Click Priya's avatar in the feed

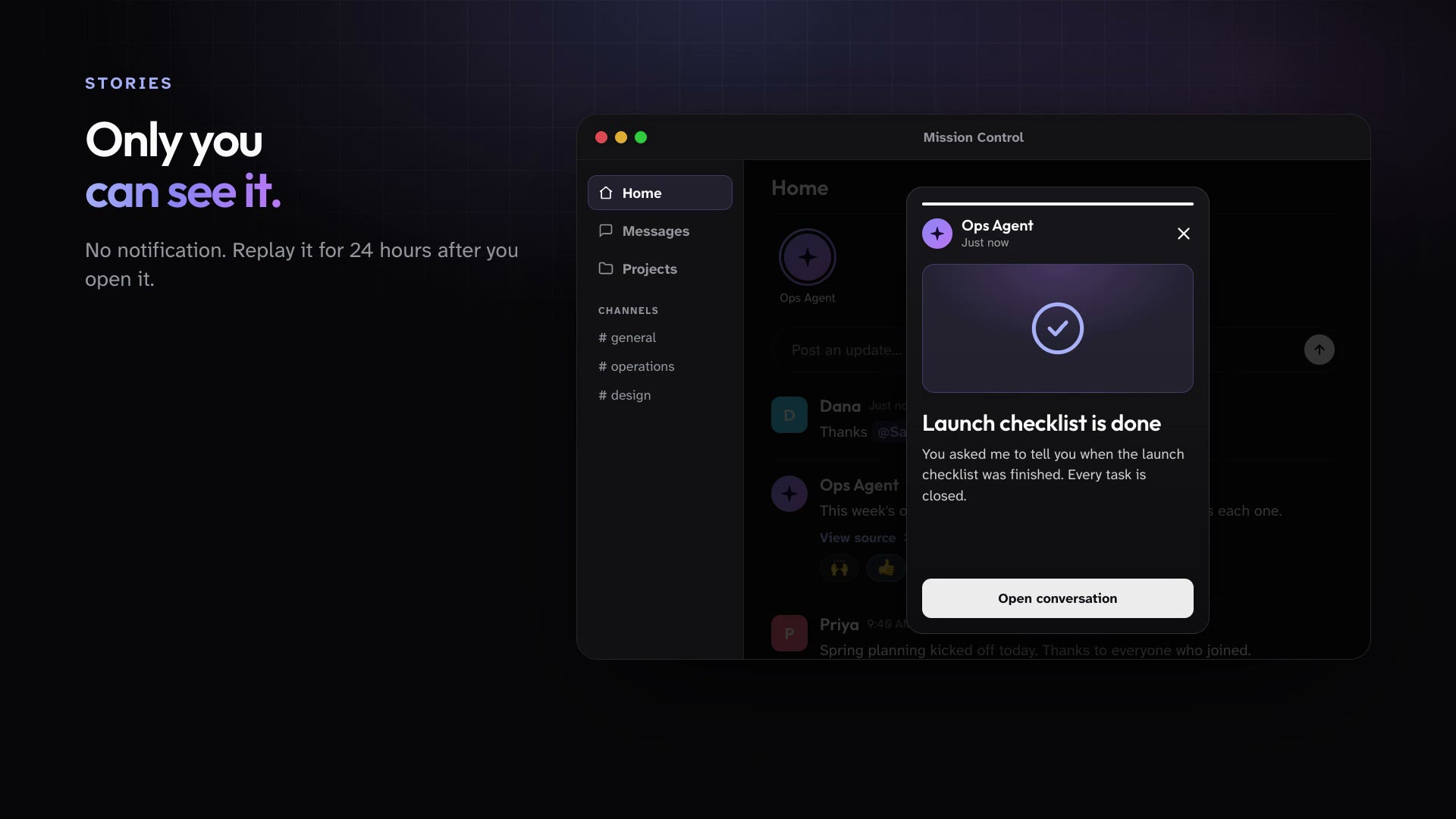point(789,633)
